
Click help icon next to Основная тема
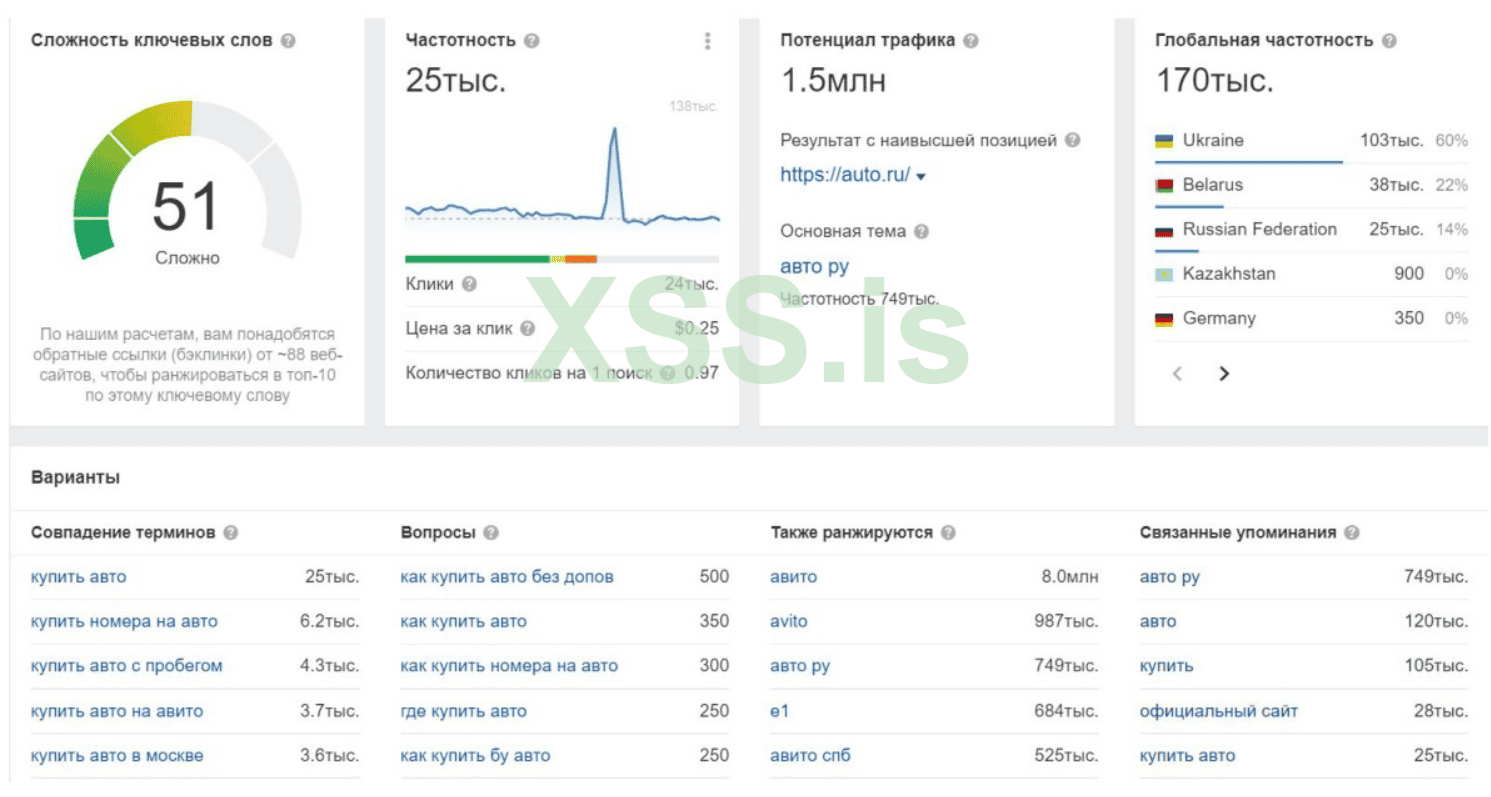[x=921, y=231]
